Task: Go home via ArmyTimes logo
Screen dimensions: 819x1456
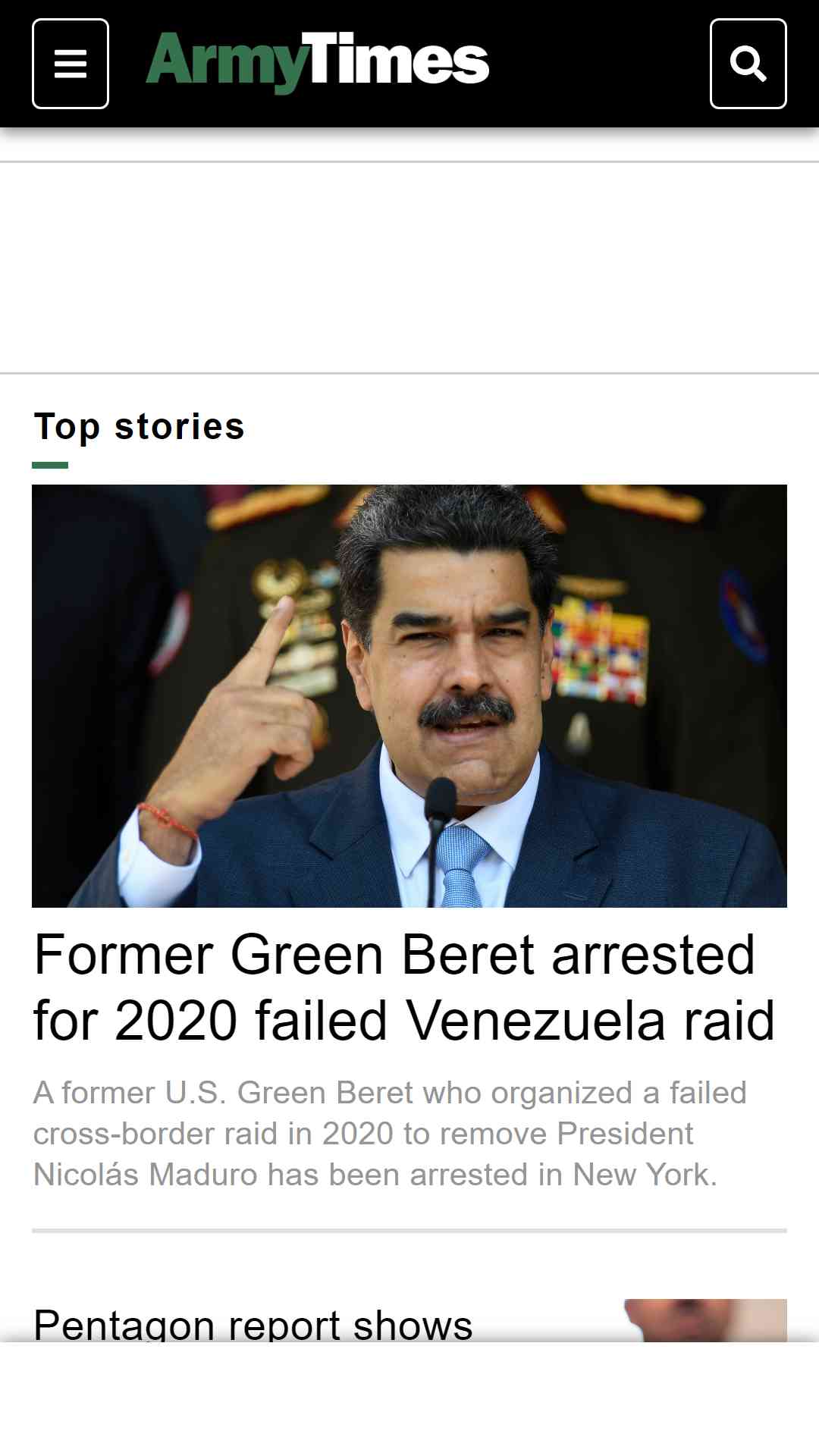Action: 318,62
